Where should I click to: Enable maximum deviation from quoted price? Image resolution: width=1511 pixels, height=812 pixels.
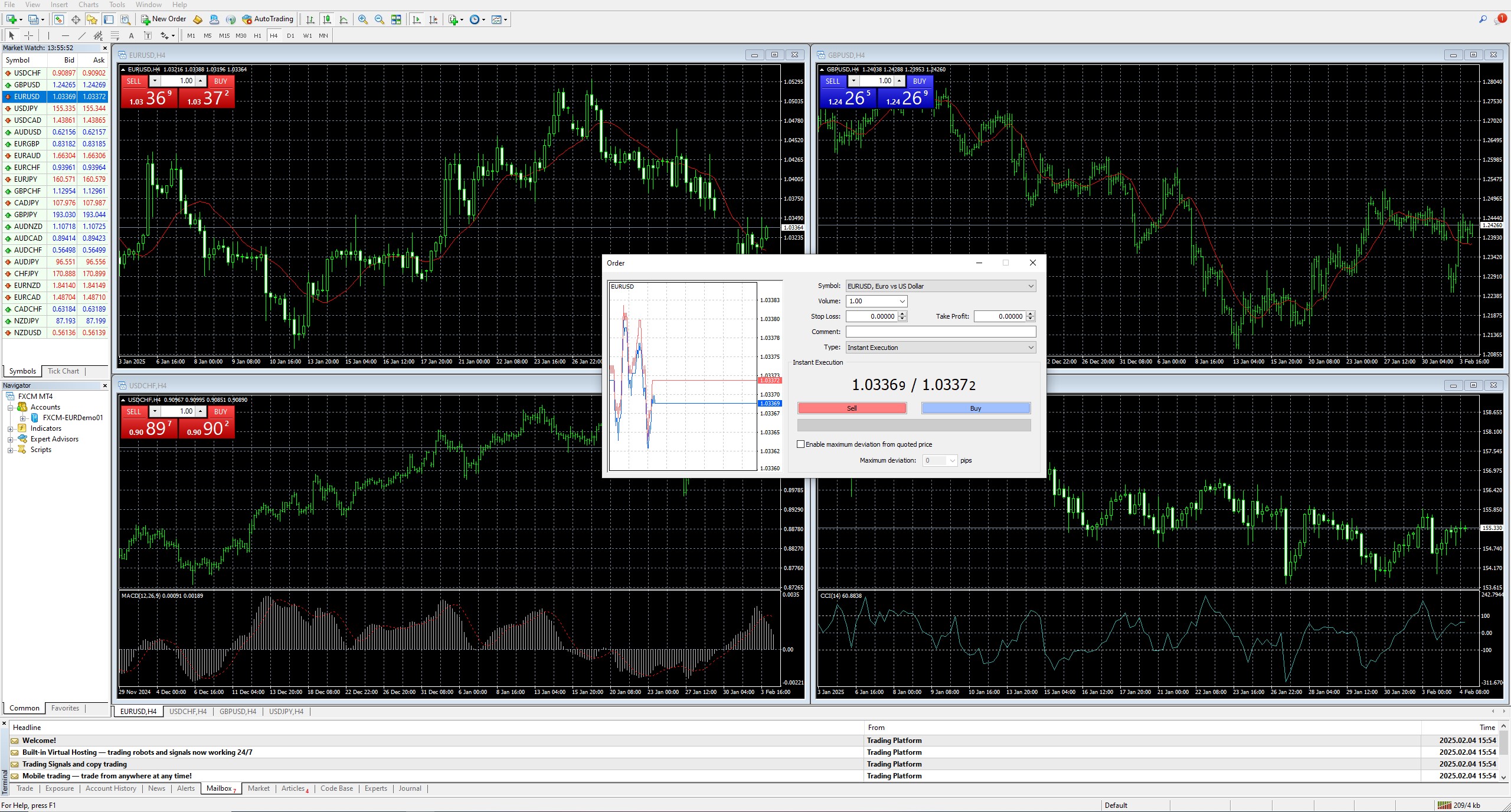pos(801,444)
